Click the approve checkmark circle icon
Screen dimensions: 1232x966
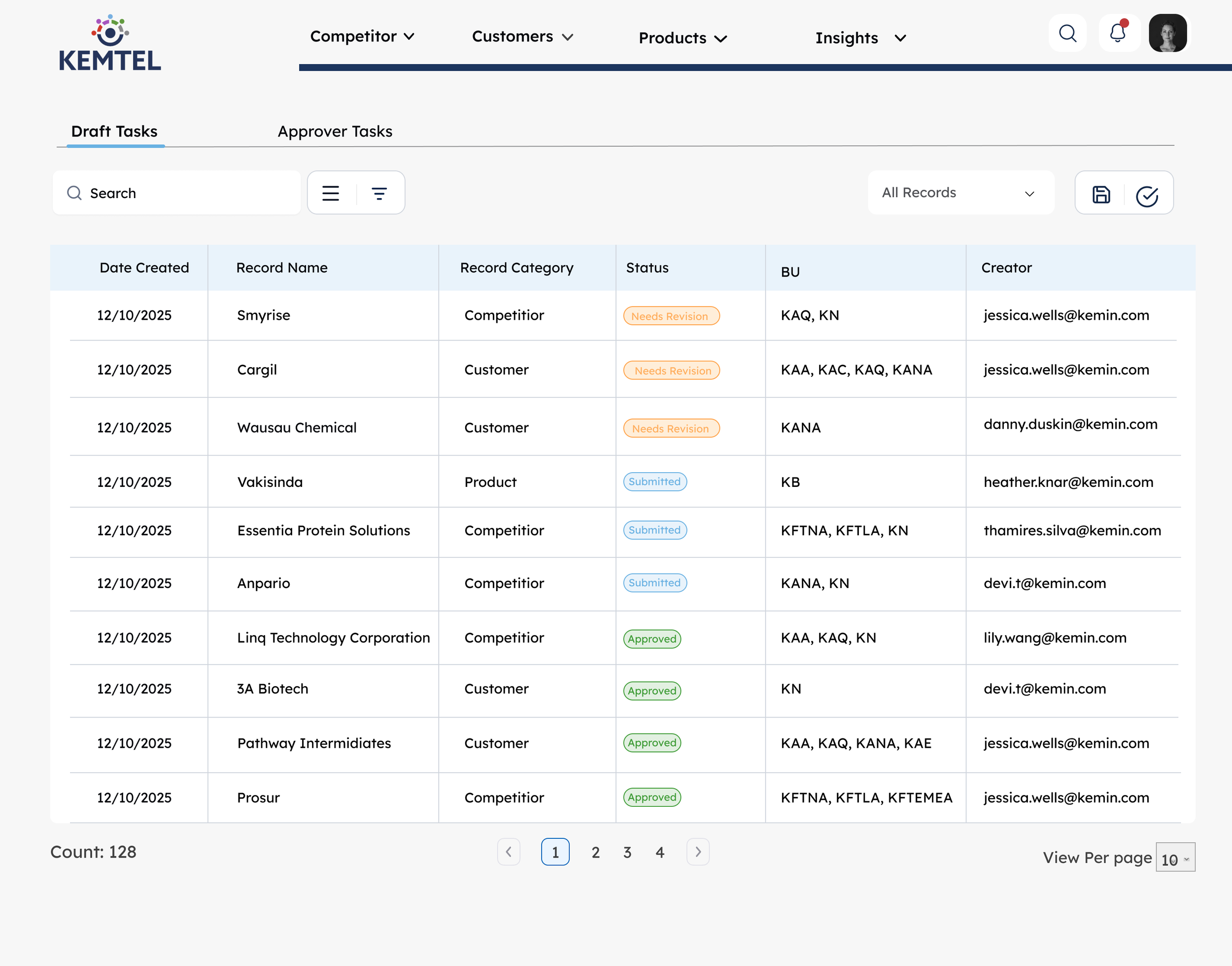tap(1147, 196)
